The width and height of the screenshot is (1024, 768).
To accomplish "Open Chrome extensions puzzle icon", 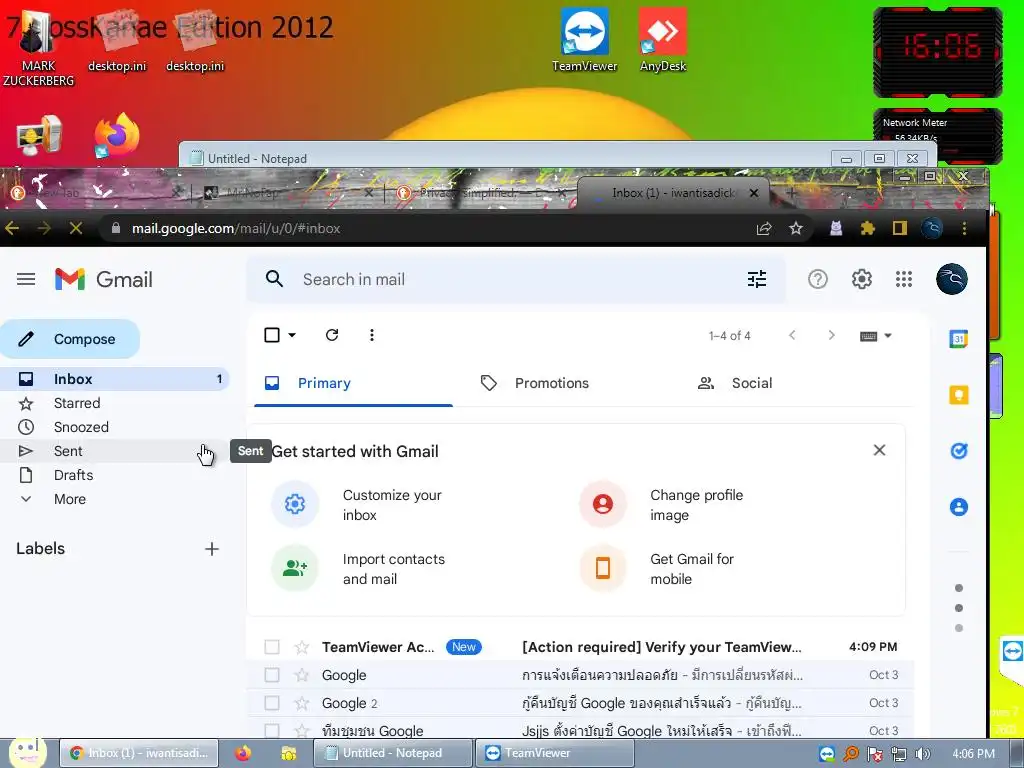I will [x=868, y=229].
